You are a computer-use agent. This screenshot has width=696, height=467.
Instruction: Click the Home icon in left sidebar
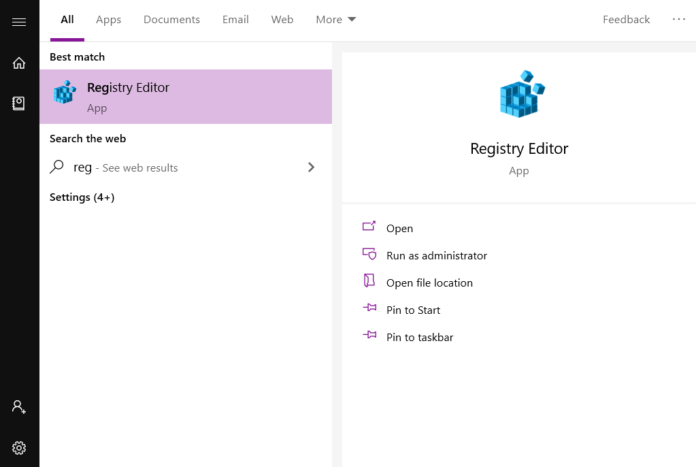[19, 63]
